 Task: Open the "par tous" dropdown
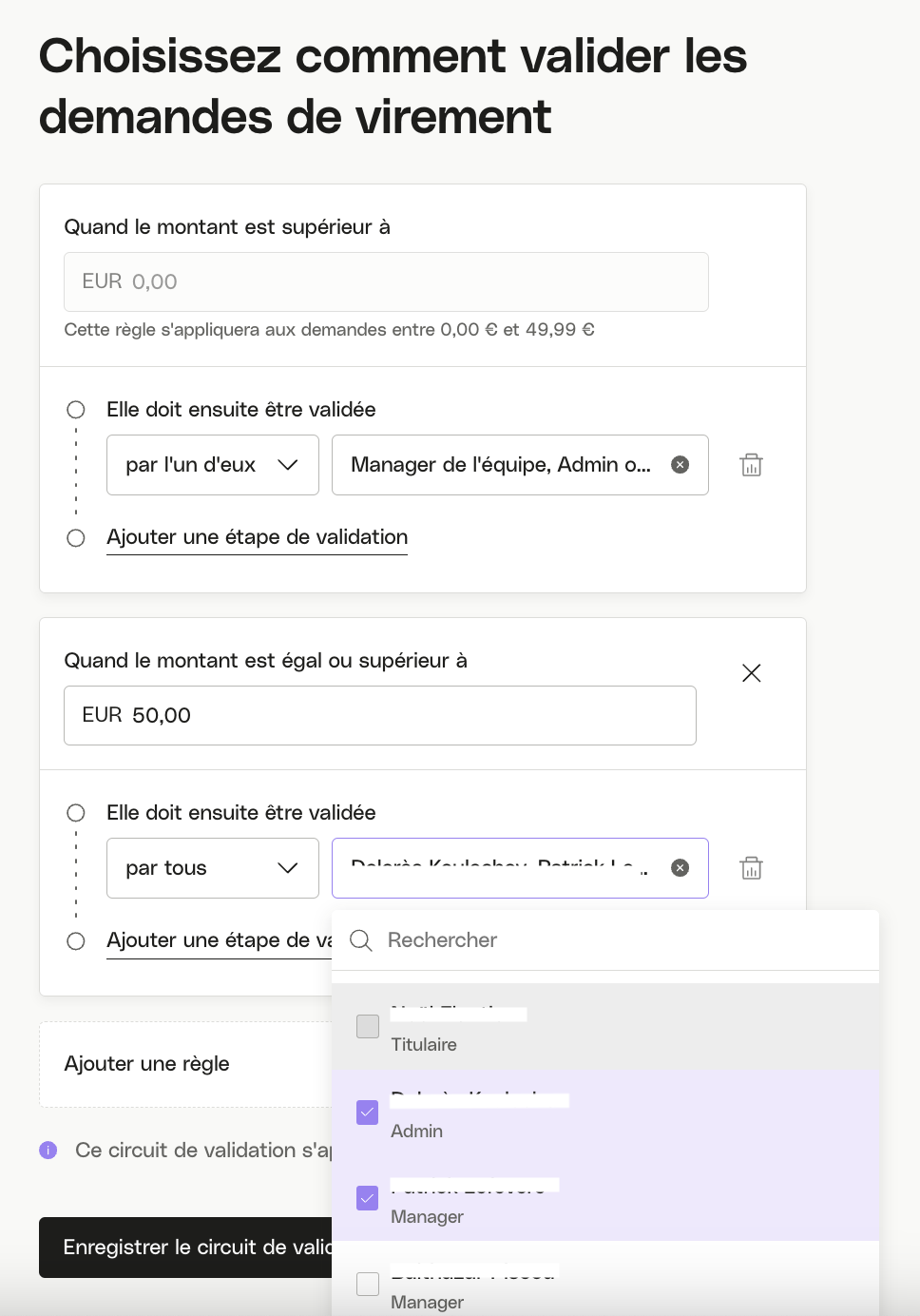click(x=212, y=867)
